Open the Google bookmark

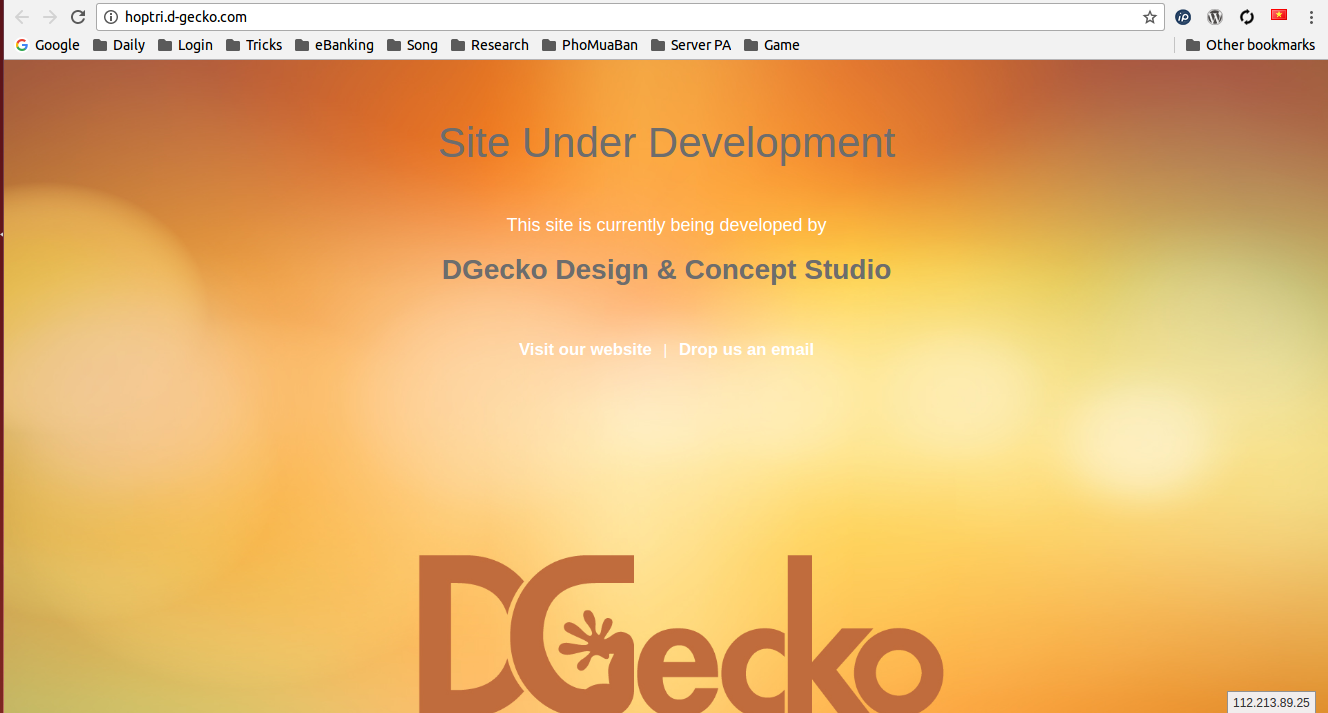coord(48,45)
